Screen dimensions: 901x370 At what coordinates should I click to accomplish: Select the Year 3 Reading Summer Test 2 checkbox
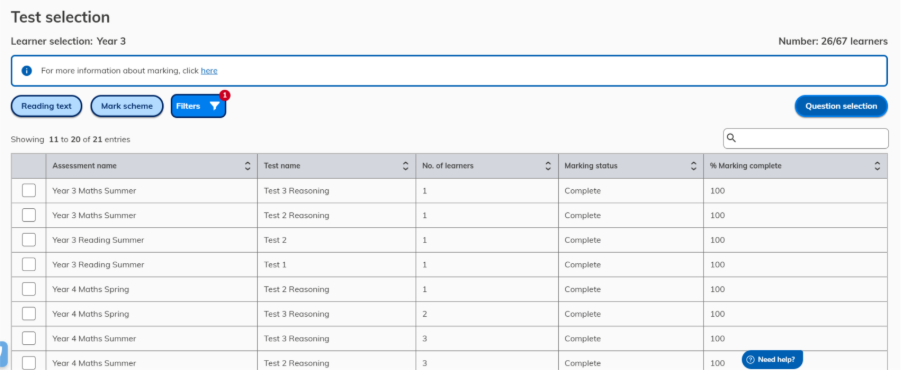(x=29, y=240)
